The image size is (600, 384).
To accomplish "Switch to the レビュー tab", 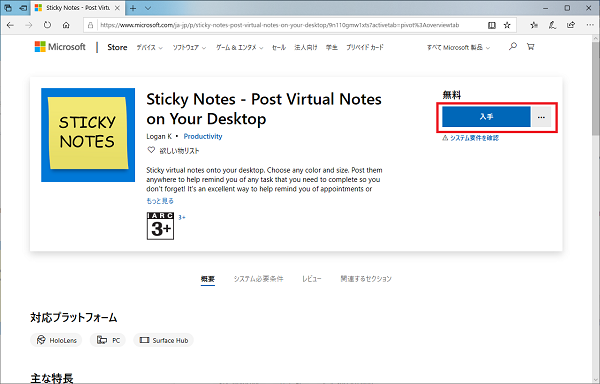I will pos(311,279).
